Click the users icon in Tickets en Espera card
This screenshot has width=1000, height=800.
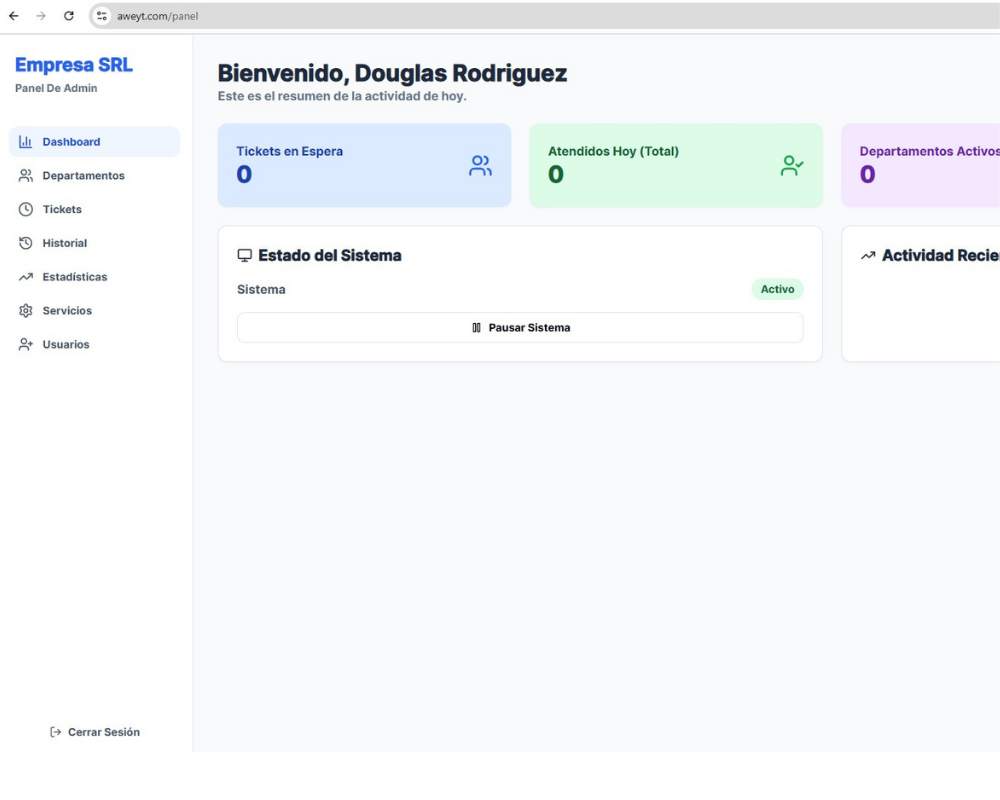pyautogui.click(x=480, y=166)
